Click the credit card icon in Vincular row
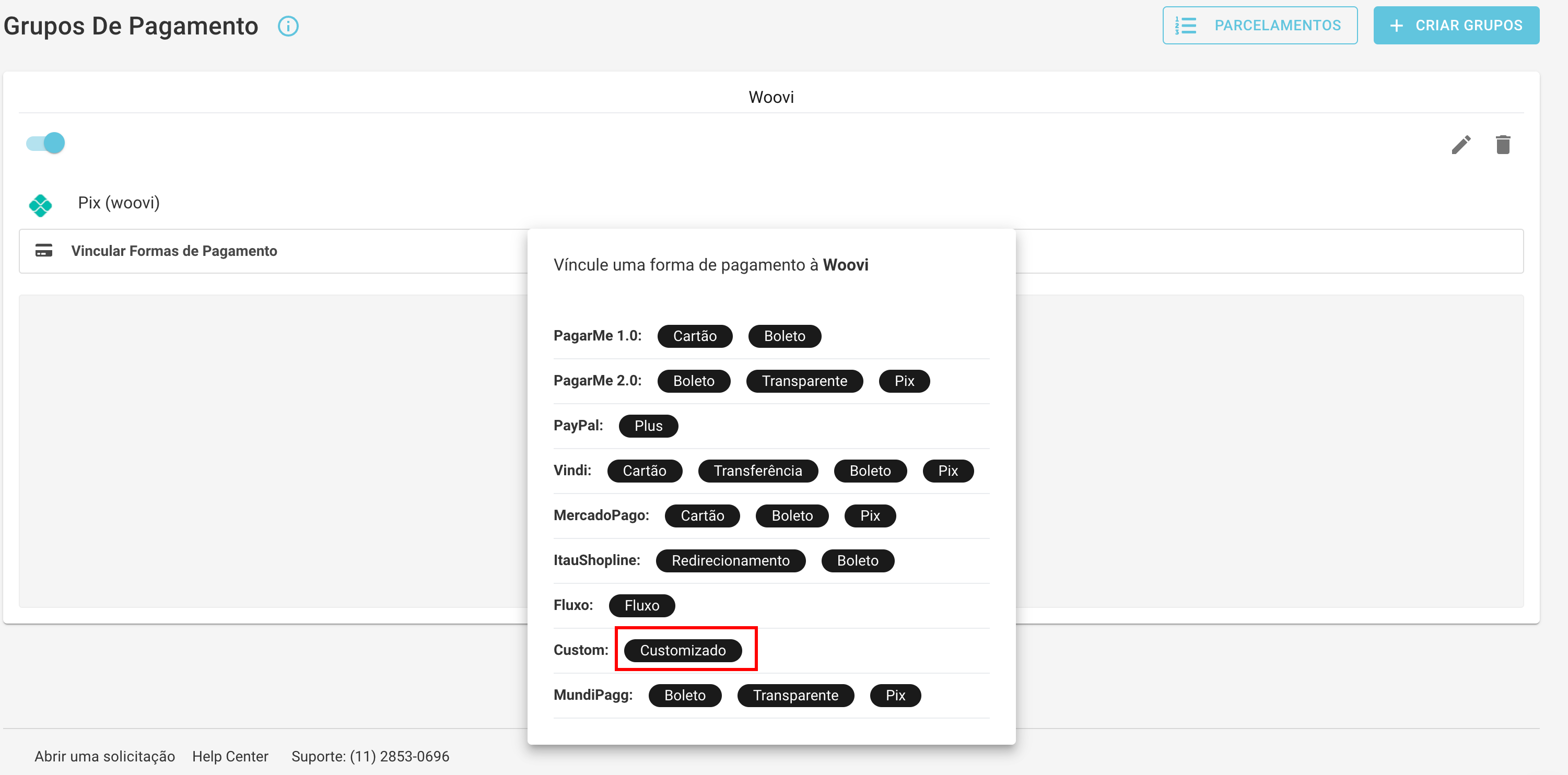1568x775 pixels. point(44,250)
